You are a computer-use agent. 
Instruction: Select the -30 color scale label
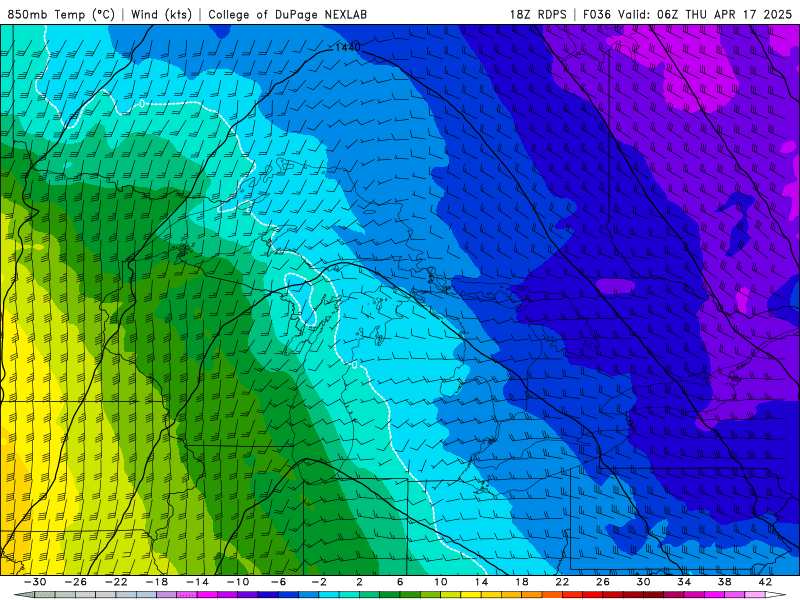pyautogui.click(x=35, y=582)
